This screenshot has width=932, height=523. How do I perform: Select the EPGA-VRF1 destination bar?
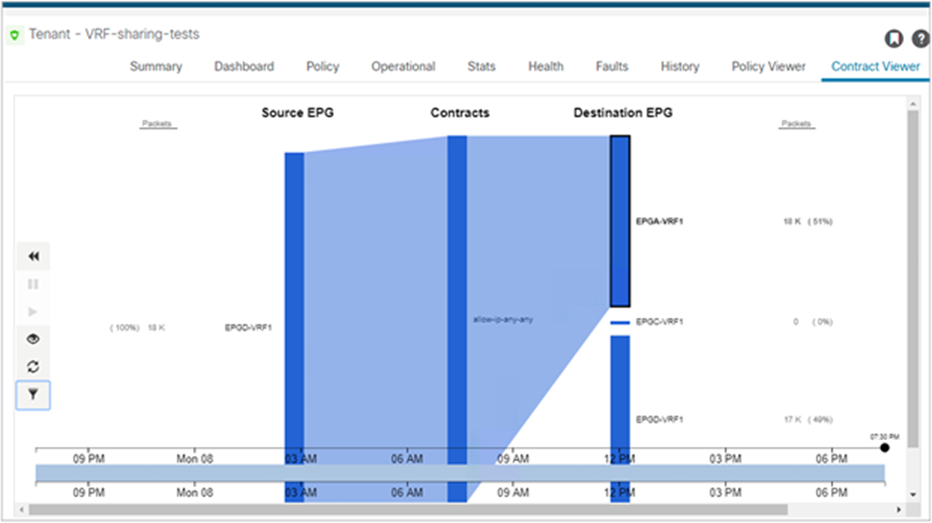[x=620, y=221]
